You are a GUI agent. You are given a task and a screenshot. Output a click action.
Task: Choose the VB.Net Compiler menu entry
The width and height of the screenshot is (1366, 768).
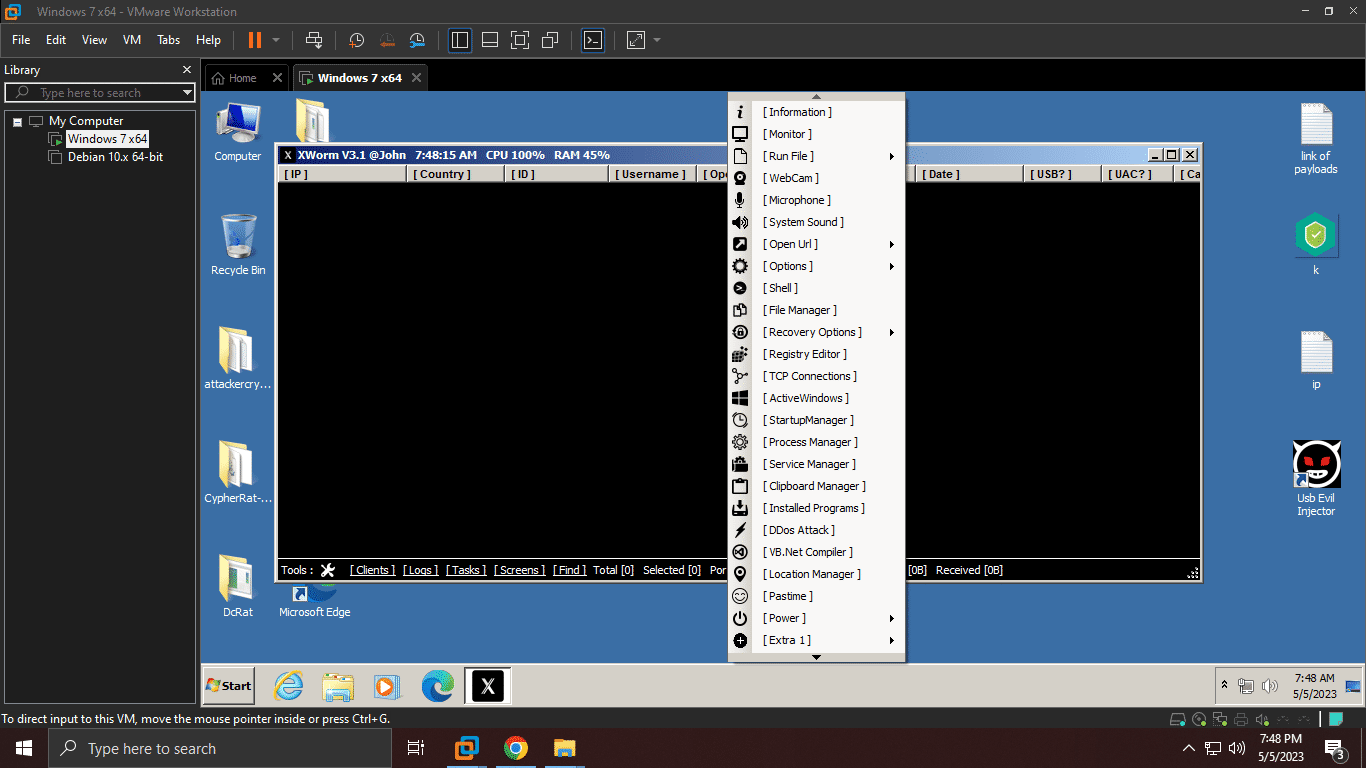click(807, 552)
